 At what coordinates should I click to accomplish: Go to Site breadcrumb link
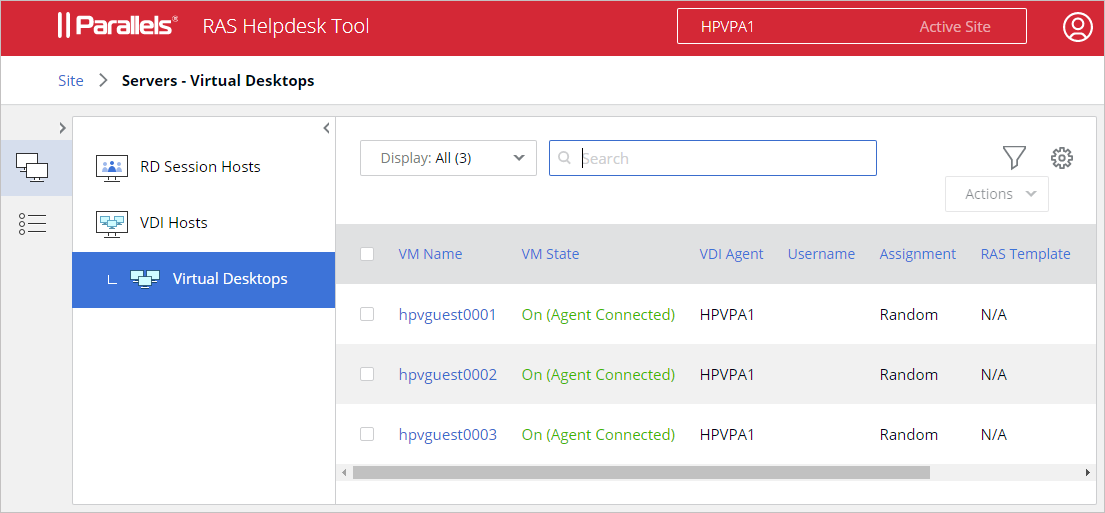point(70,80)
